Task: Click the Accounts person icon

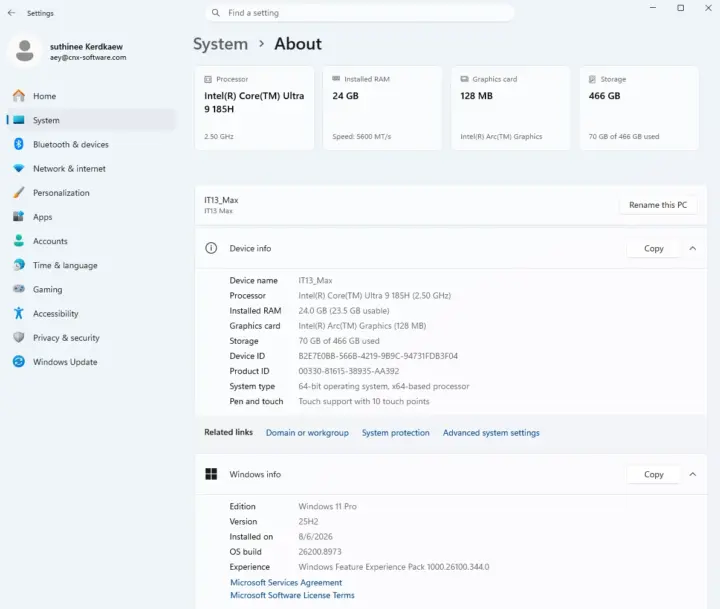Action: point(19,241)
